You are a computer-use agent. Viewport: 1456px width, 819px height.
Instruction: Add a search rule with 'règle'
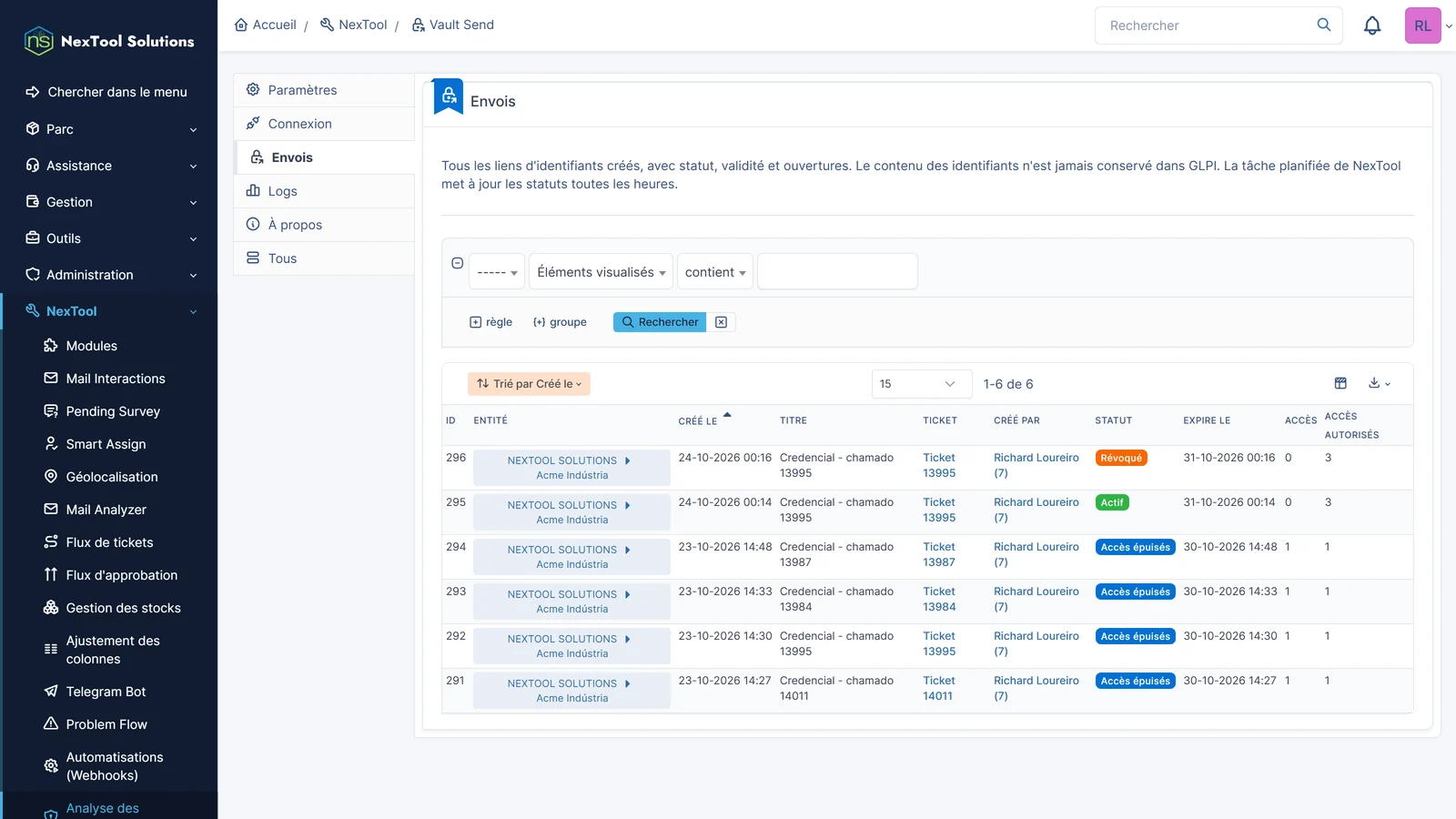(x=490, y=322)
